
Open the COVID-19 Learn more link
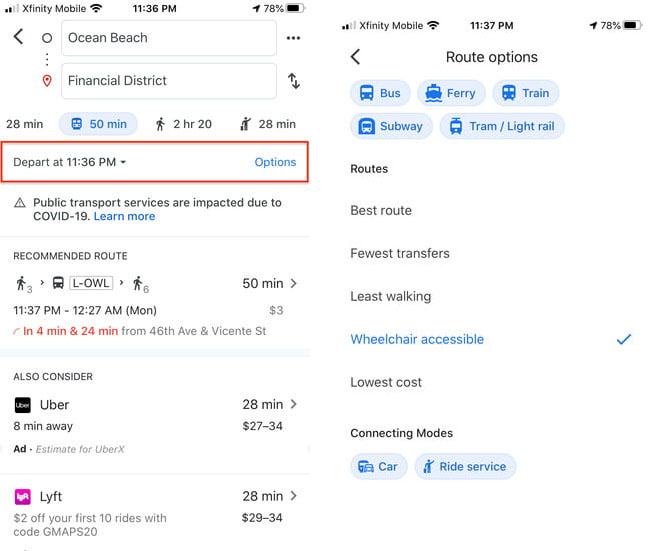(124, 216)
